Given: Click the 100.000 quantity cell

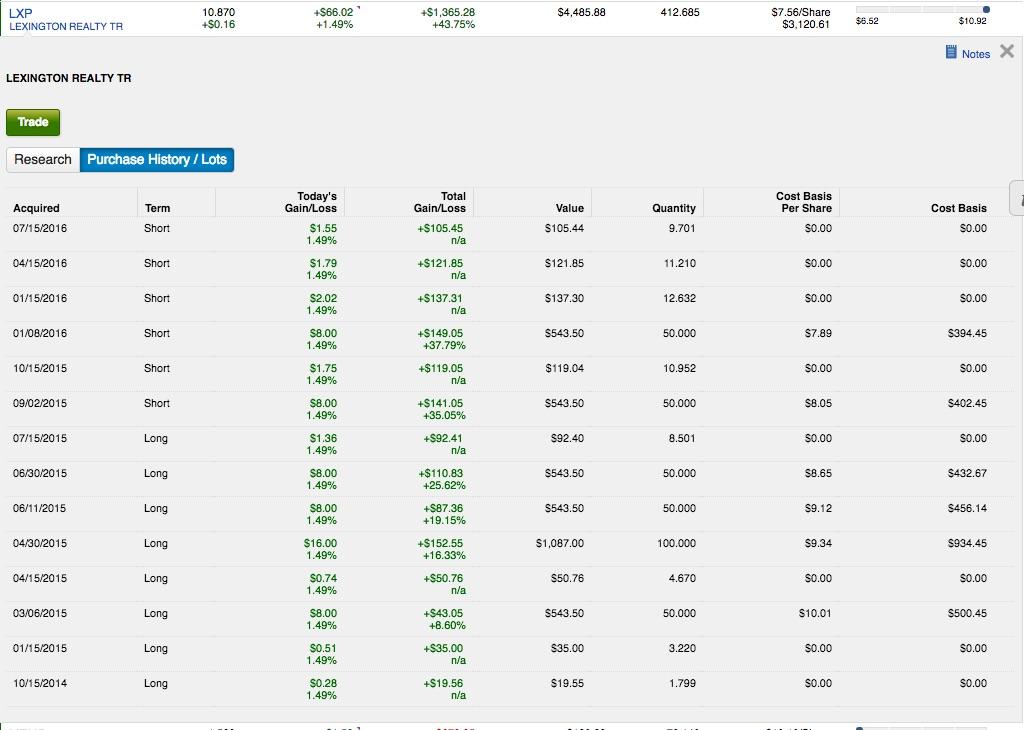Looking at the screenshot, I should [x=677, y=543].
